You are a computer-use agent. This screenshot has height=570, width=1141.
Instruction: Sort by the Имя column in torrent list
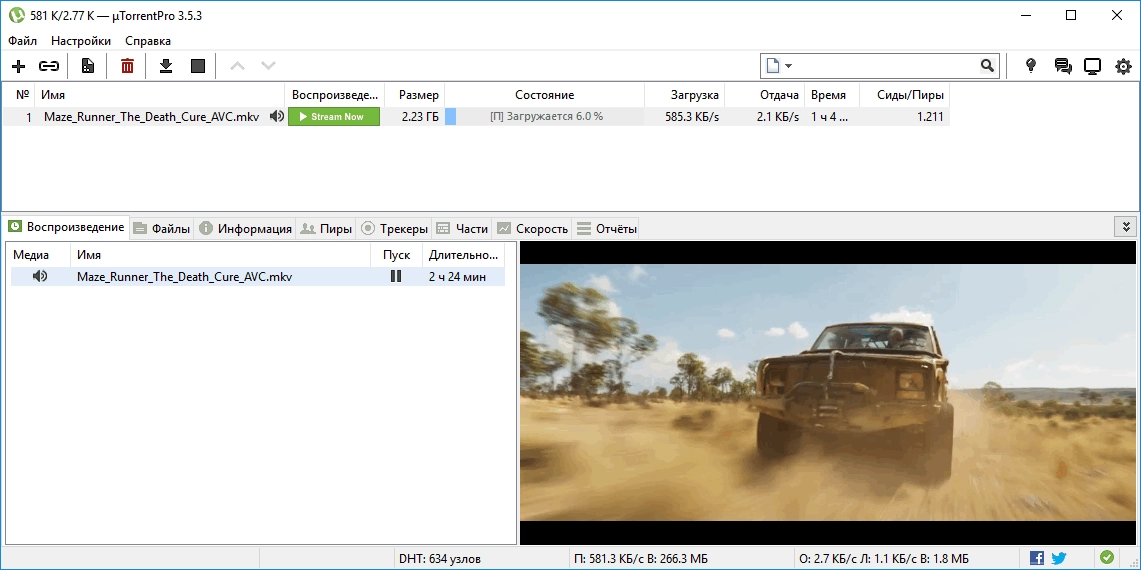(160, 95)
